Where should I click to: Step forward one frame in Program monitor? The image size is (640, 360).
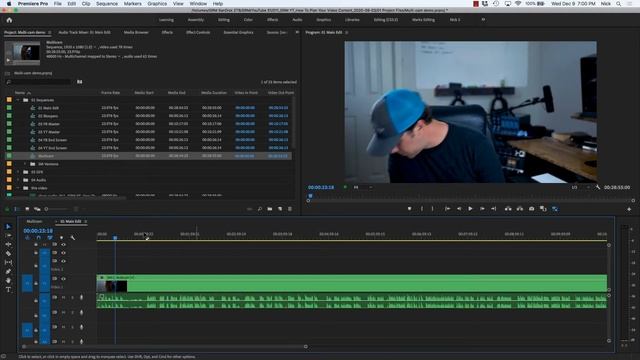(482, 209)
